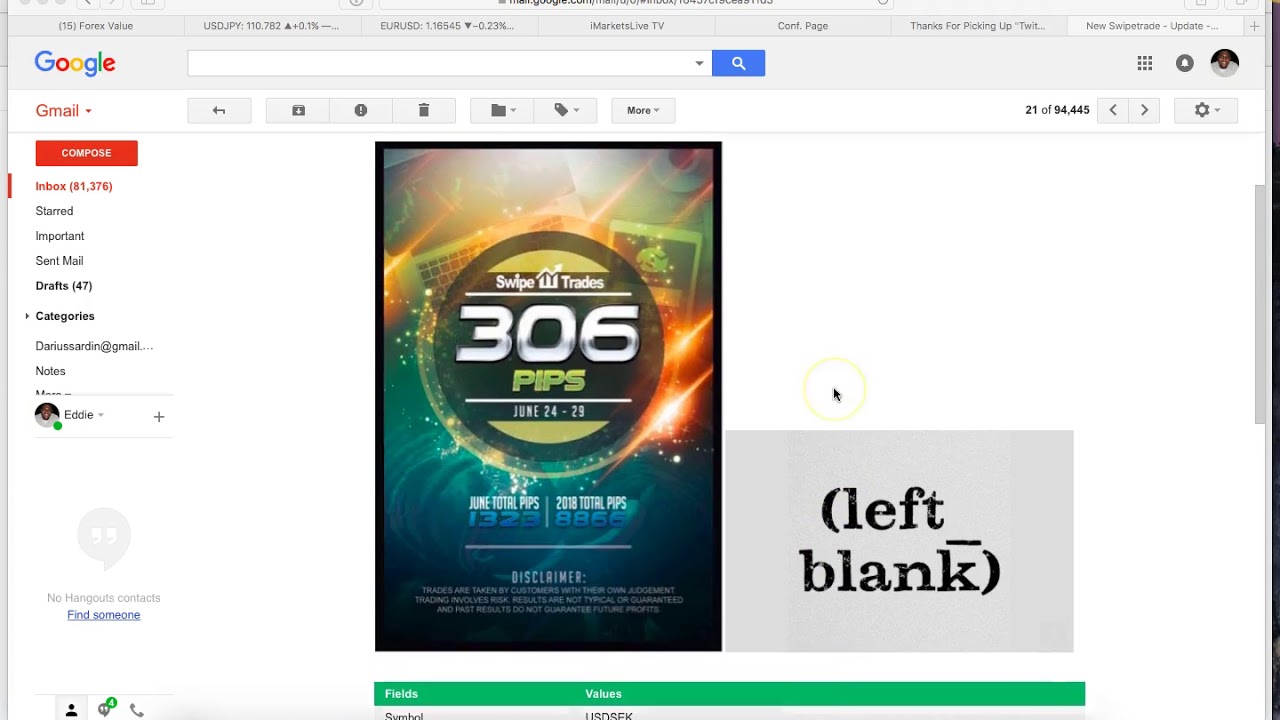
Task: Report this email as spam
Action: 361,110
